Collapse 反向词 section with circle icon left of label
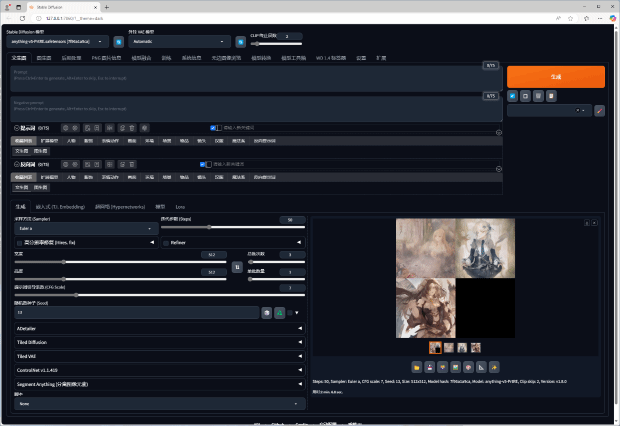 click(17, 165)
